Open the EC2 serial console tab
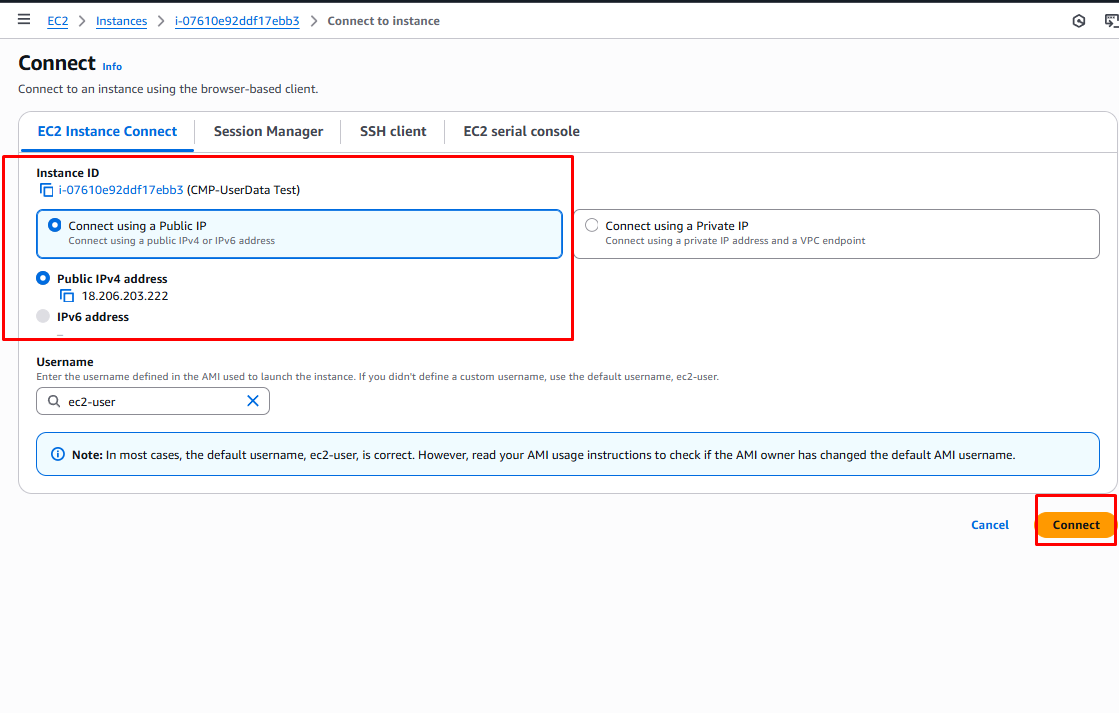This screenshot has height=713, width=1119. tap(521, 131)
